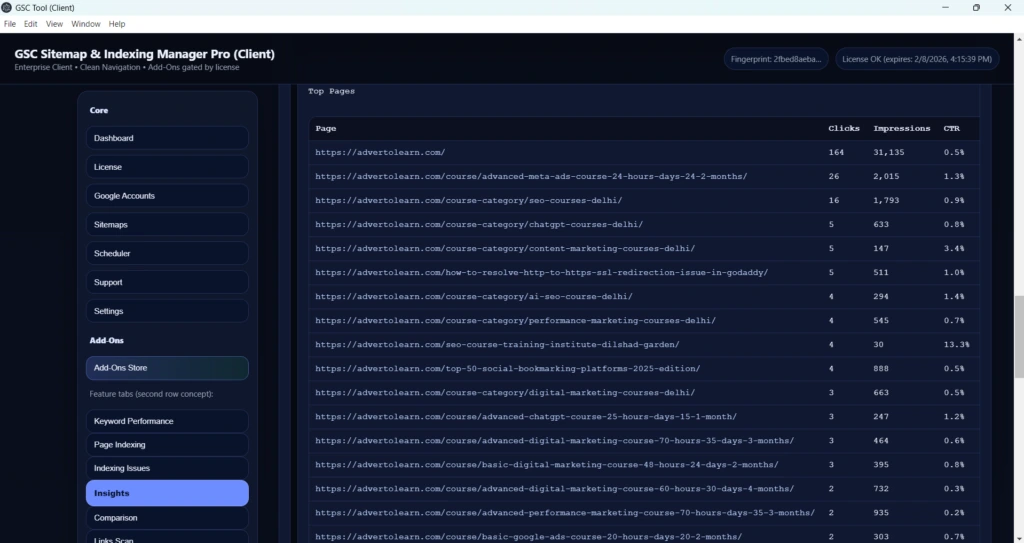This screenshot has height=543, width=1024.
Task: Switch to Indexing Issues tab
Action: point(167,468)
